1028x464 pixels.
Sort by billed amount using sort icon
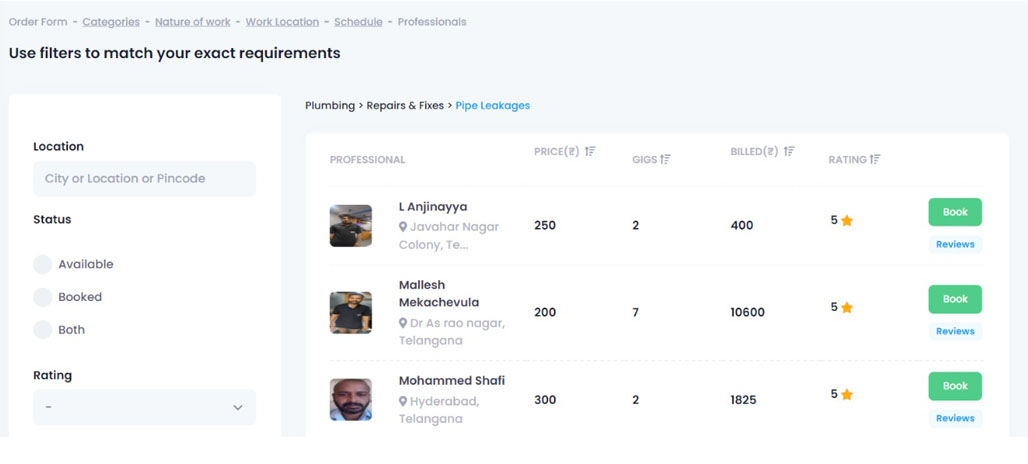(789, 151)
